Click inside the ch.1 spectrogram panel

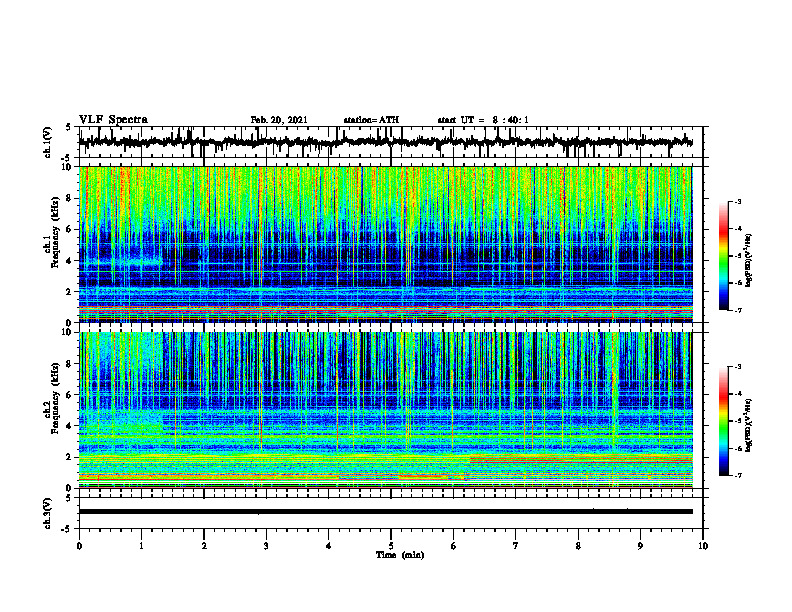click(386, 244)
